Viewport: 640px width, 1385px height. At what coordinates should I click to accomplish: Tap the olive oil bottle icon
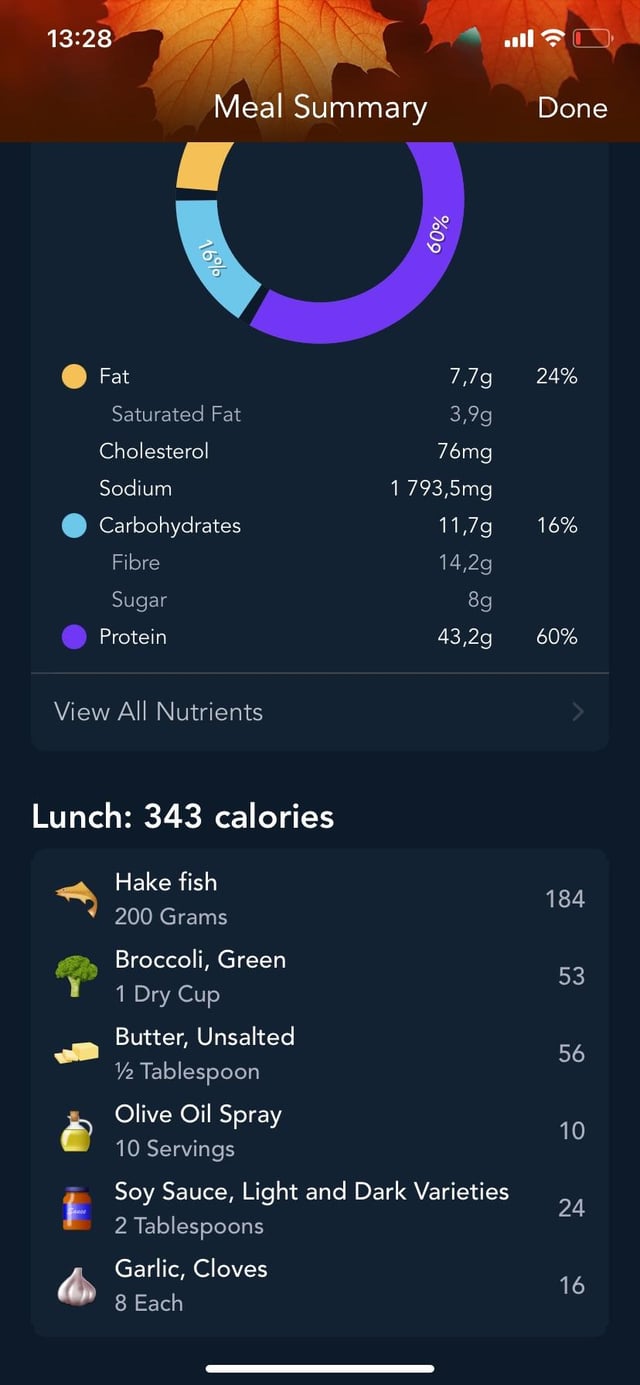[76, 1131]
